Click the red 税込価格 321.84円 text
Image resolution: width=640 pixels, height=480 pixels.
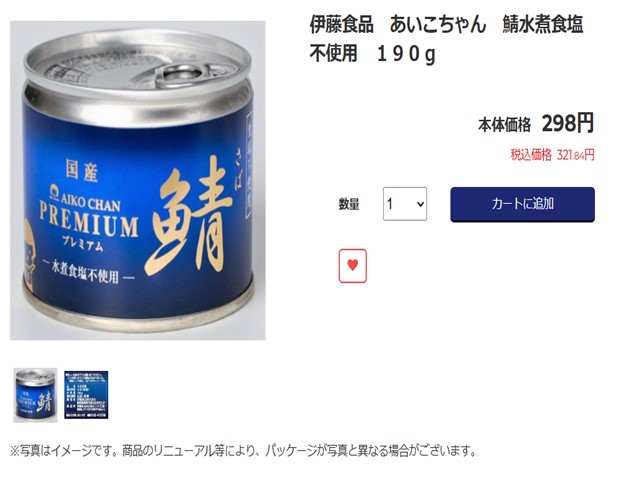coord(552,155)
